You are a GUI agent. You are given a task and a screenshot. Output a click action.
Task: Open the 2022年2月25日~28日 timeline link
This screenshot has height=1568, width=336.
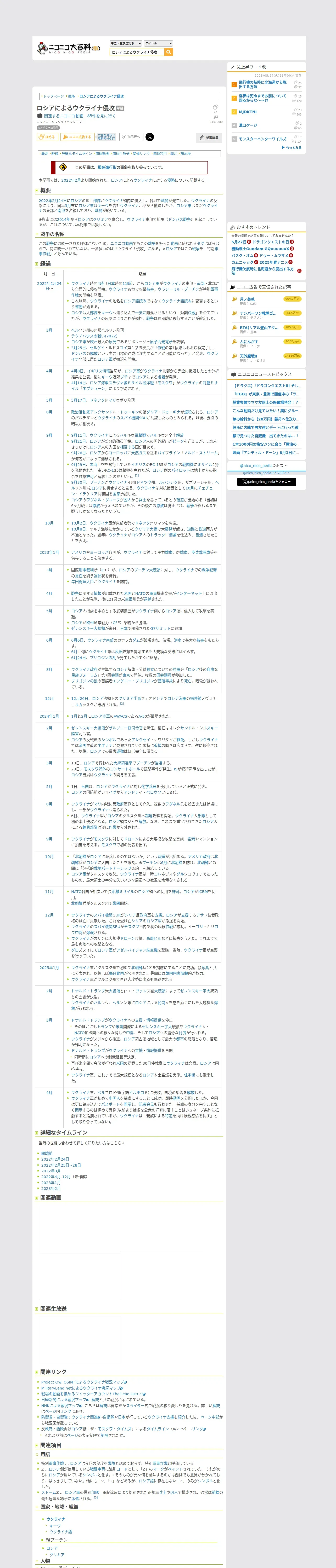click(x=61, y=1165)
